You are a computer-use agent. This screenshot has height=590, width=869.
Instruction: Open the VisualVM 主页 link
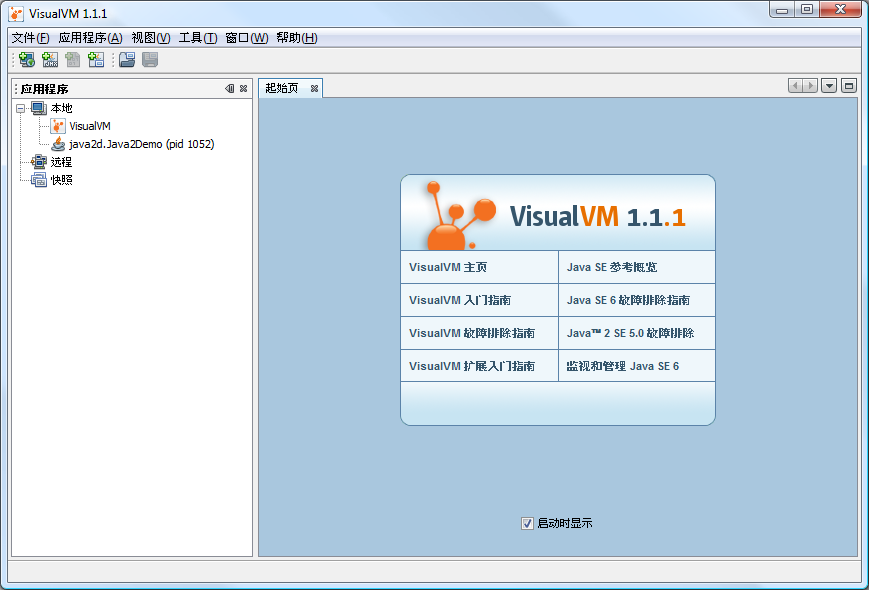(x=448, y=267)
